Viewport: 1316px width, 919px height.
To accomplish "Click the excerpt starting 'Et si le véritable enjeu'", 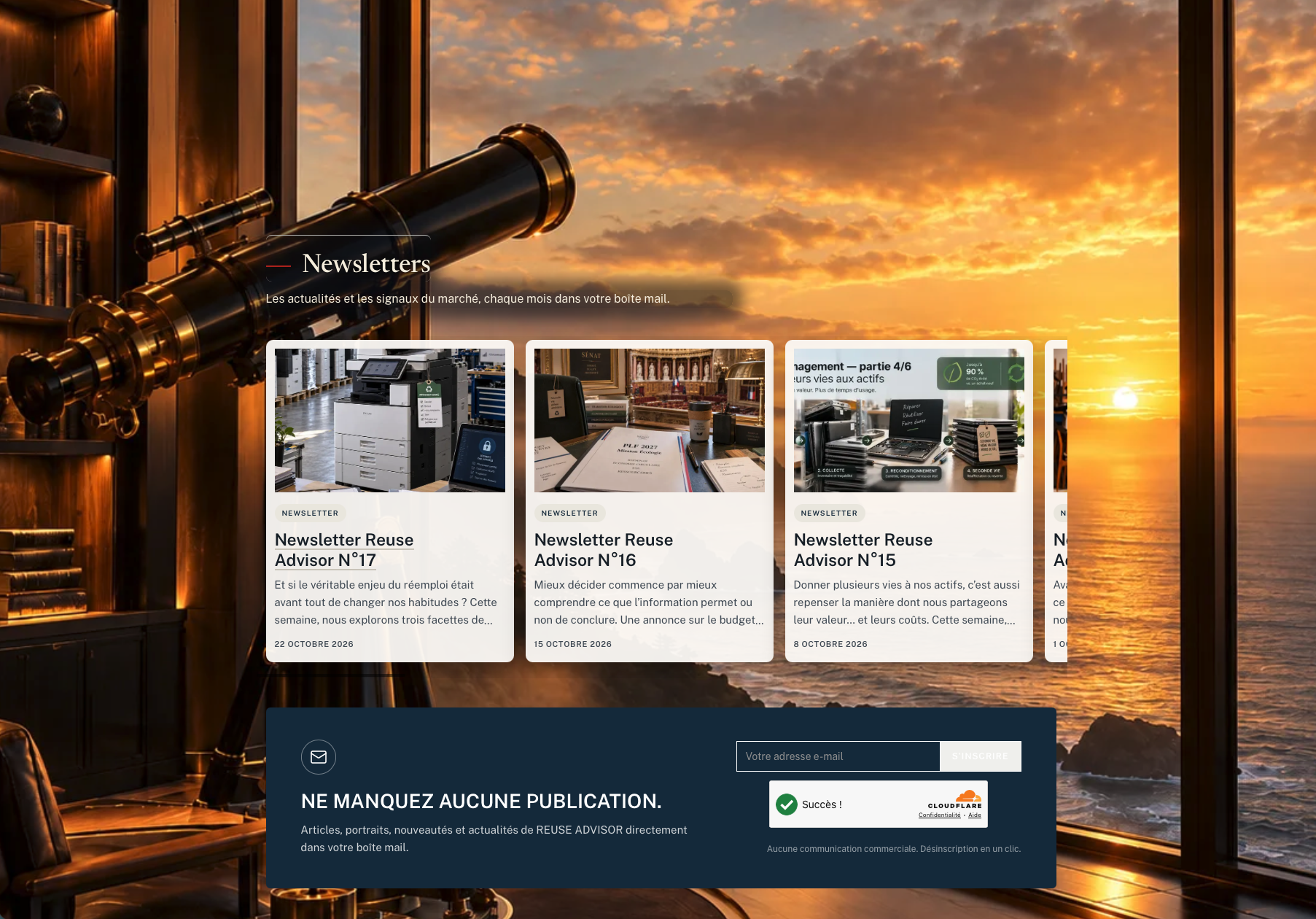I will click(x=386, y=602).
